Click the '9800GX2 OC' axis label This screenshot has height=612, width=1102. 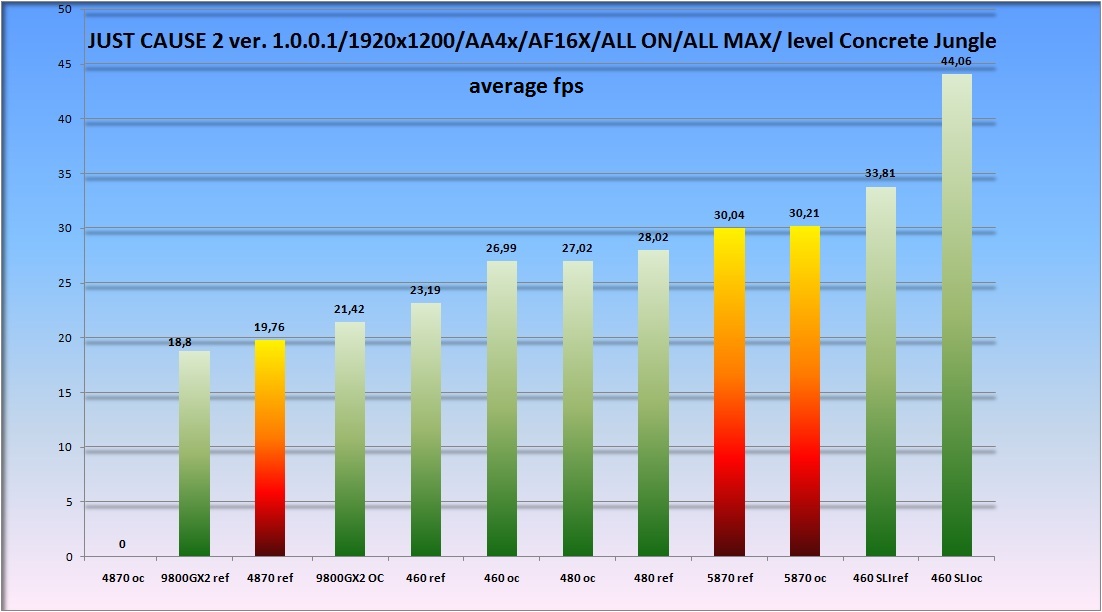pyautogui.click(x=350, y=578)
